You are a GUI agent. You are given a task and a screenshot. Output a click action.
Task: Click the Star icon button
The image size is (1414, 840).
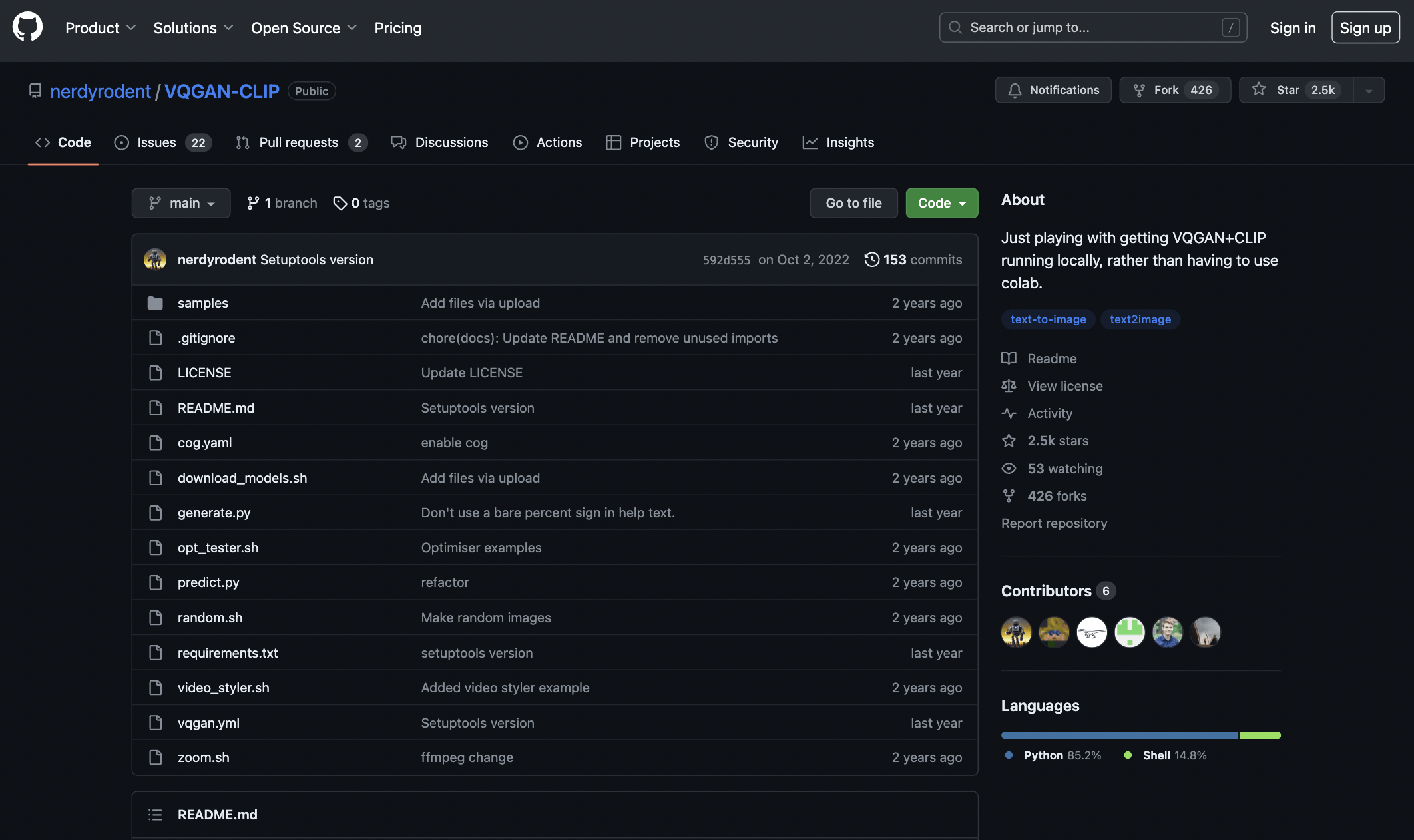[x=1258, y=89]
